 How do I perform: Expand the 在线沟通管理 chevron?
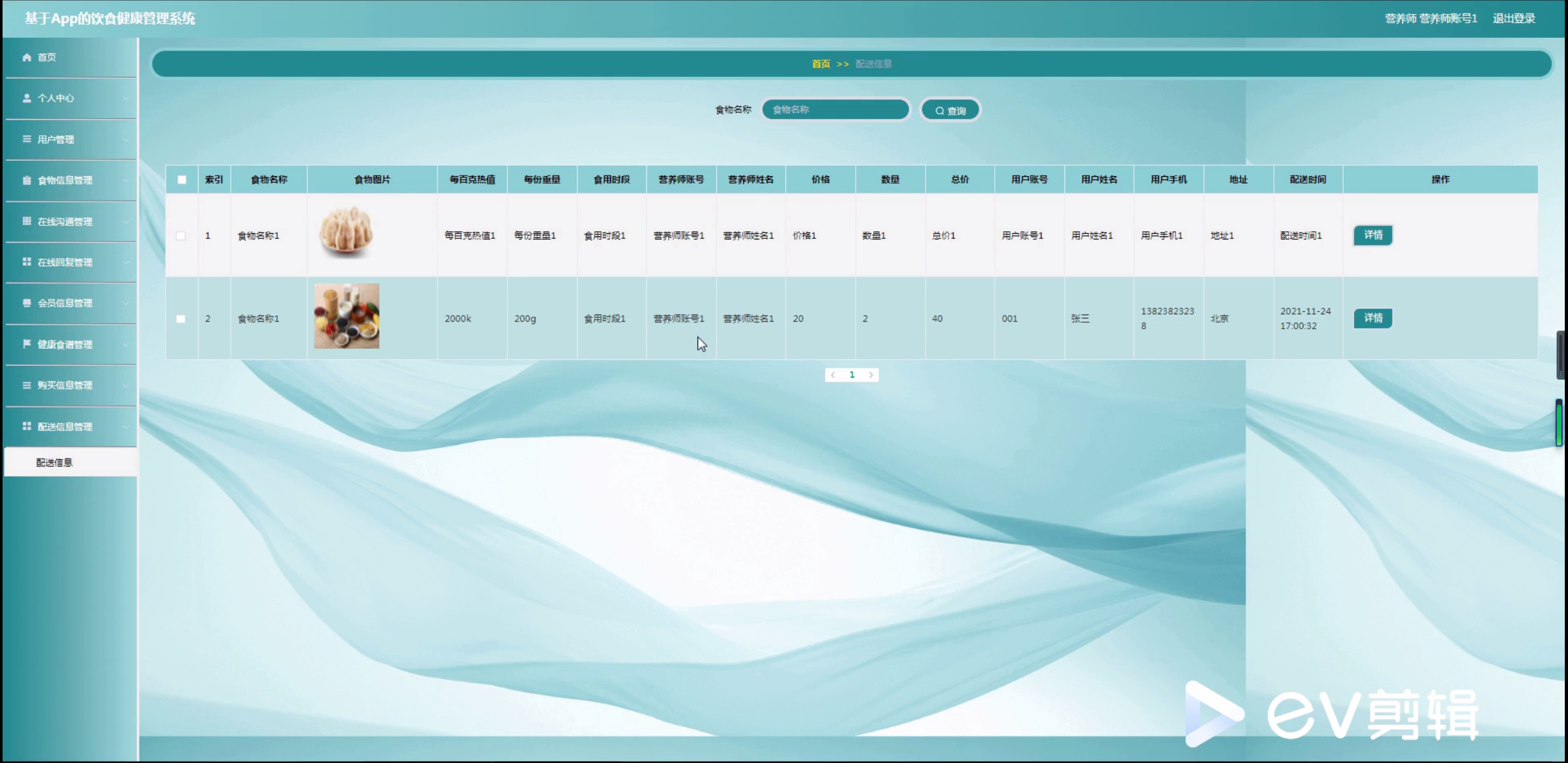126,222
